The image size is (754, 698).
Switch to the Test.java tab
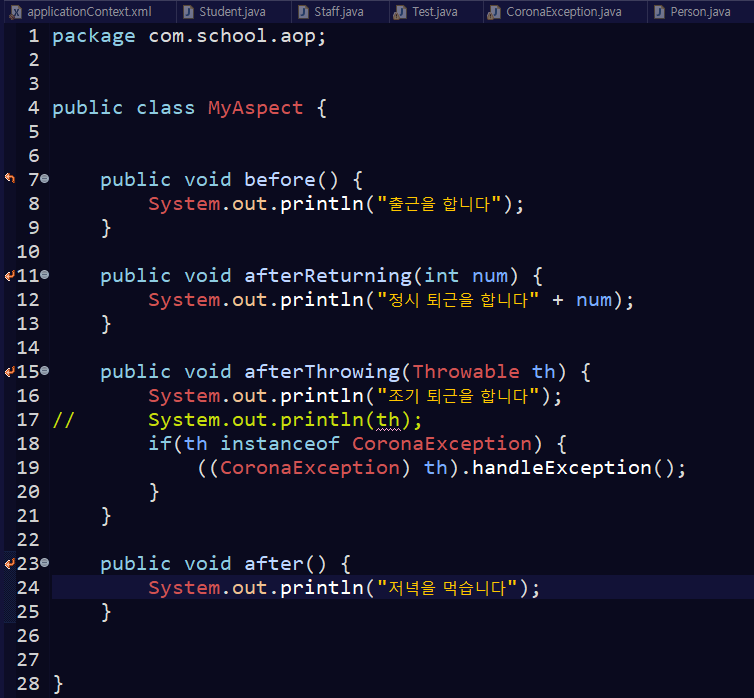[435, 12]
